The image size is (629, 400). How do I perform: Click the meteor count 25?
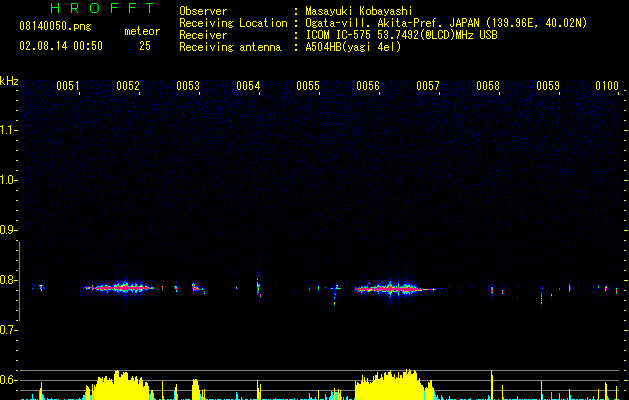tap(145, 46)
